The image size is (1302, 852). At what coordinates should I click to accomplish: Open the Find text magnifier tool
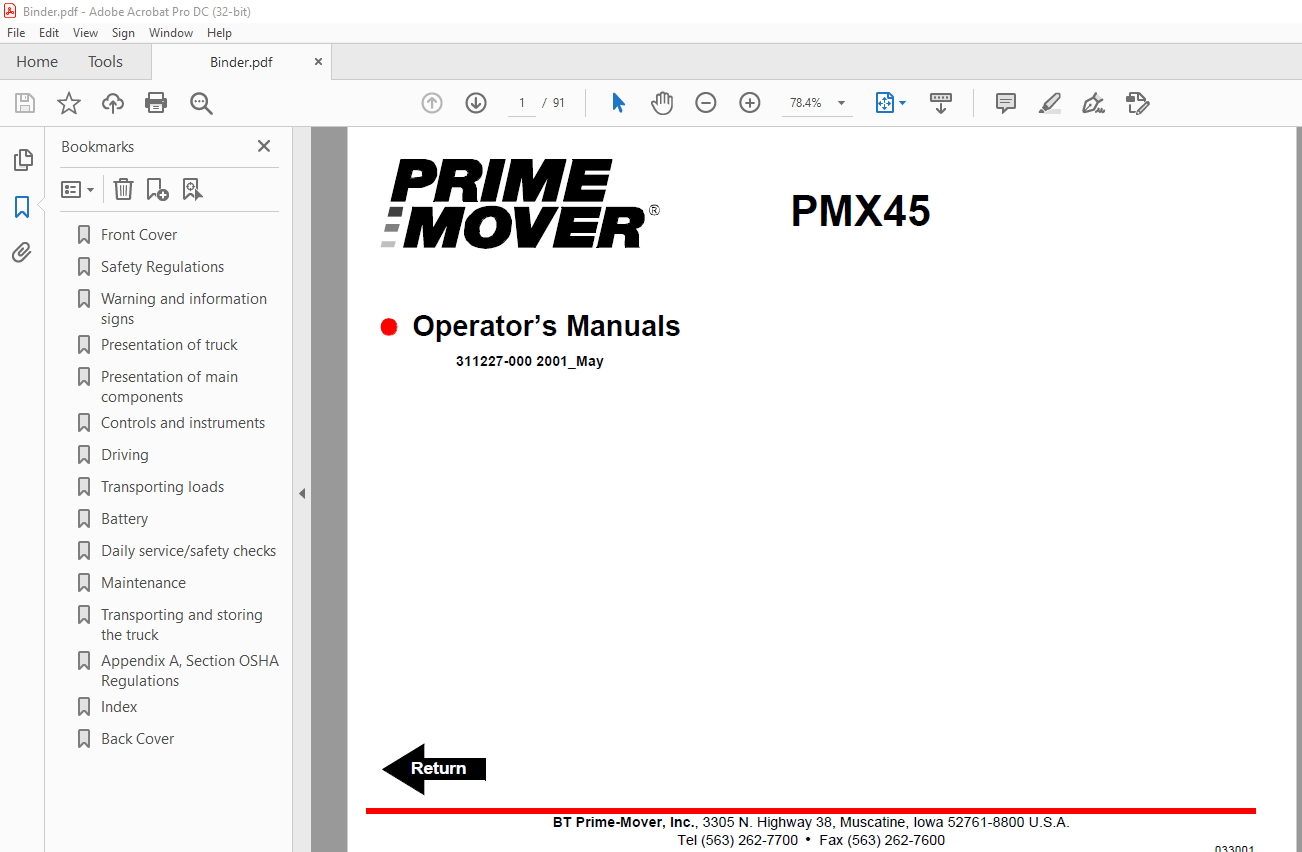[x=202, y=103]
